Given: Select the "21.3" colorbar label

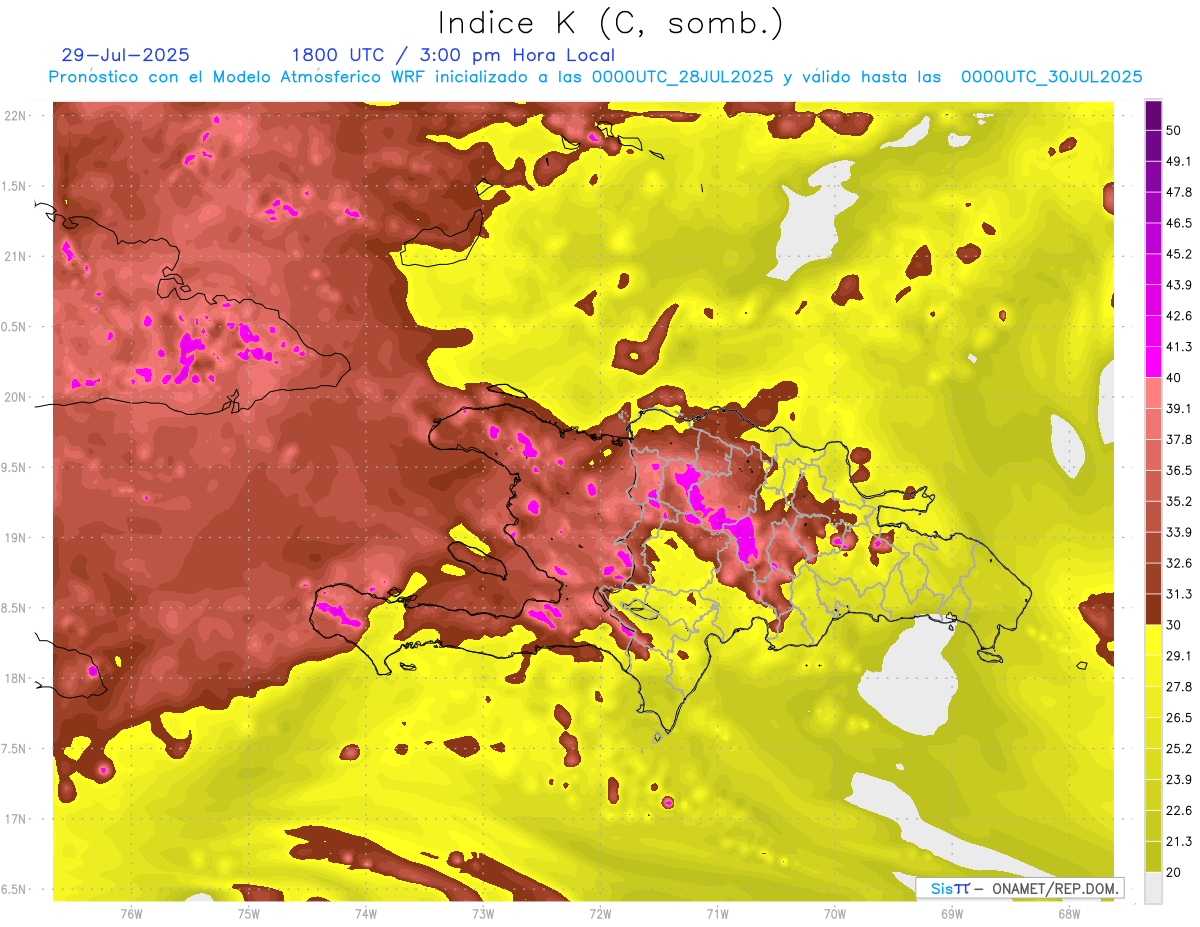Looking at the screenshot, I should (1179, 842).
